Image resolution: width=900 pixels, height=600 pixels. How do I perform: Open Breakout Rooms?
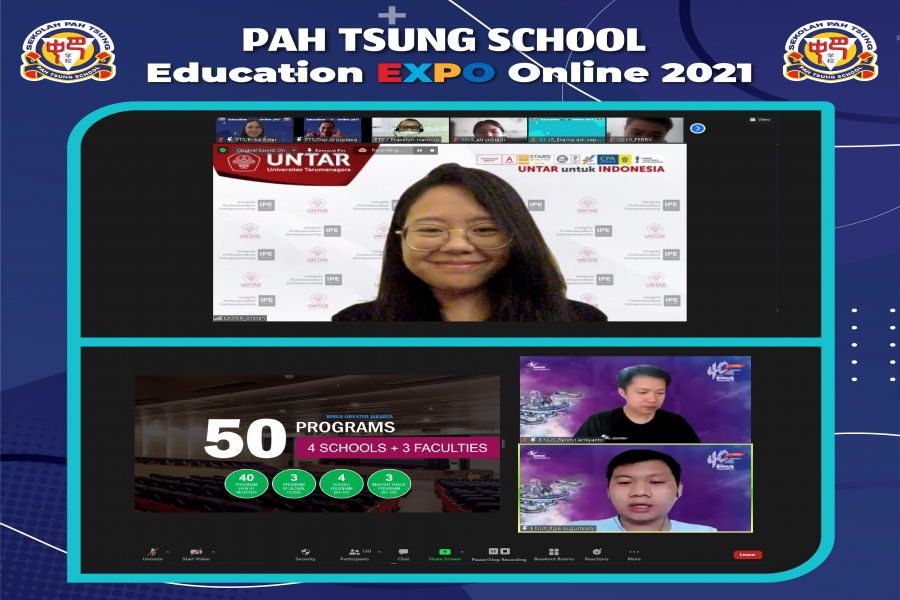553,551
